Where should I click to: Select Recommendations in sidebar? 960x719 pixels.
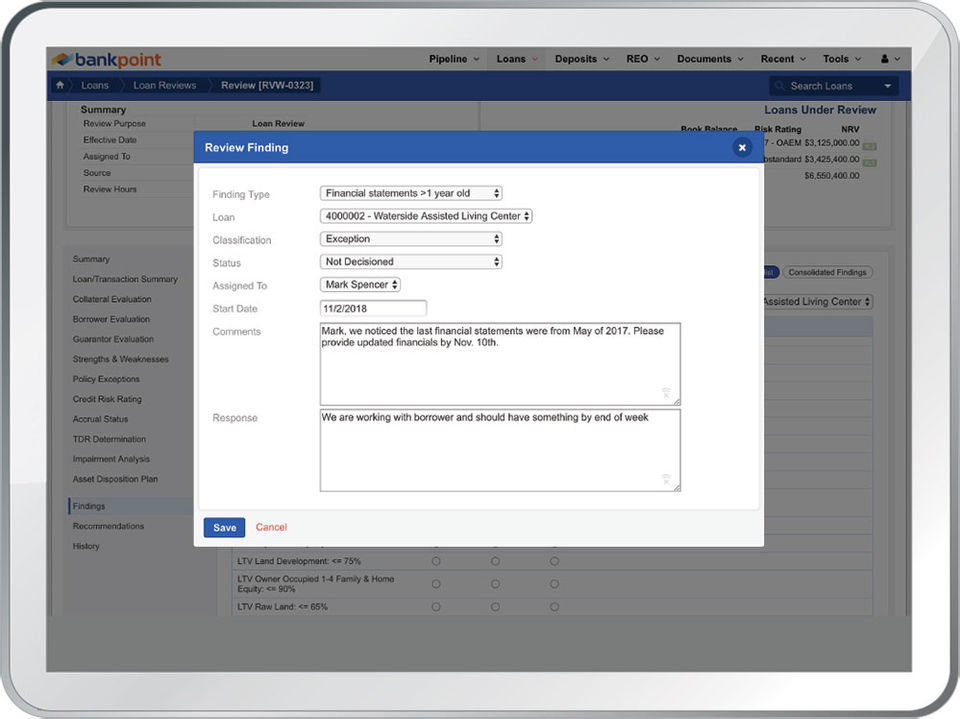coord(108,526)
